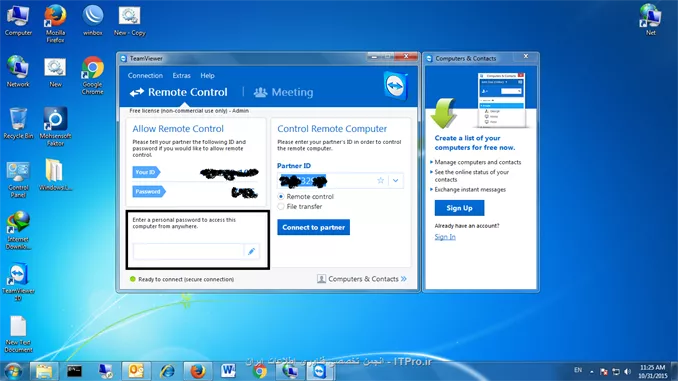Image resolution: width=678 pixels, height=381 pixels.
Task: Select the Network desktop icon
Action: tap(18, 72)
